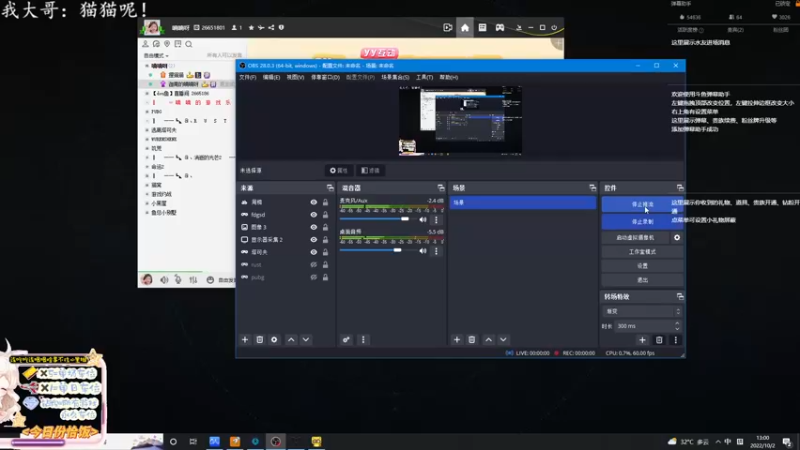Click the speaker icon in YY bottom bar

coord(164,280)
